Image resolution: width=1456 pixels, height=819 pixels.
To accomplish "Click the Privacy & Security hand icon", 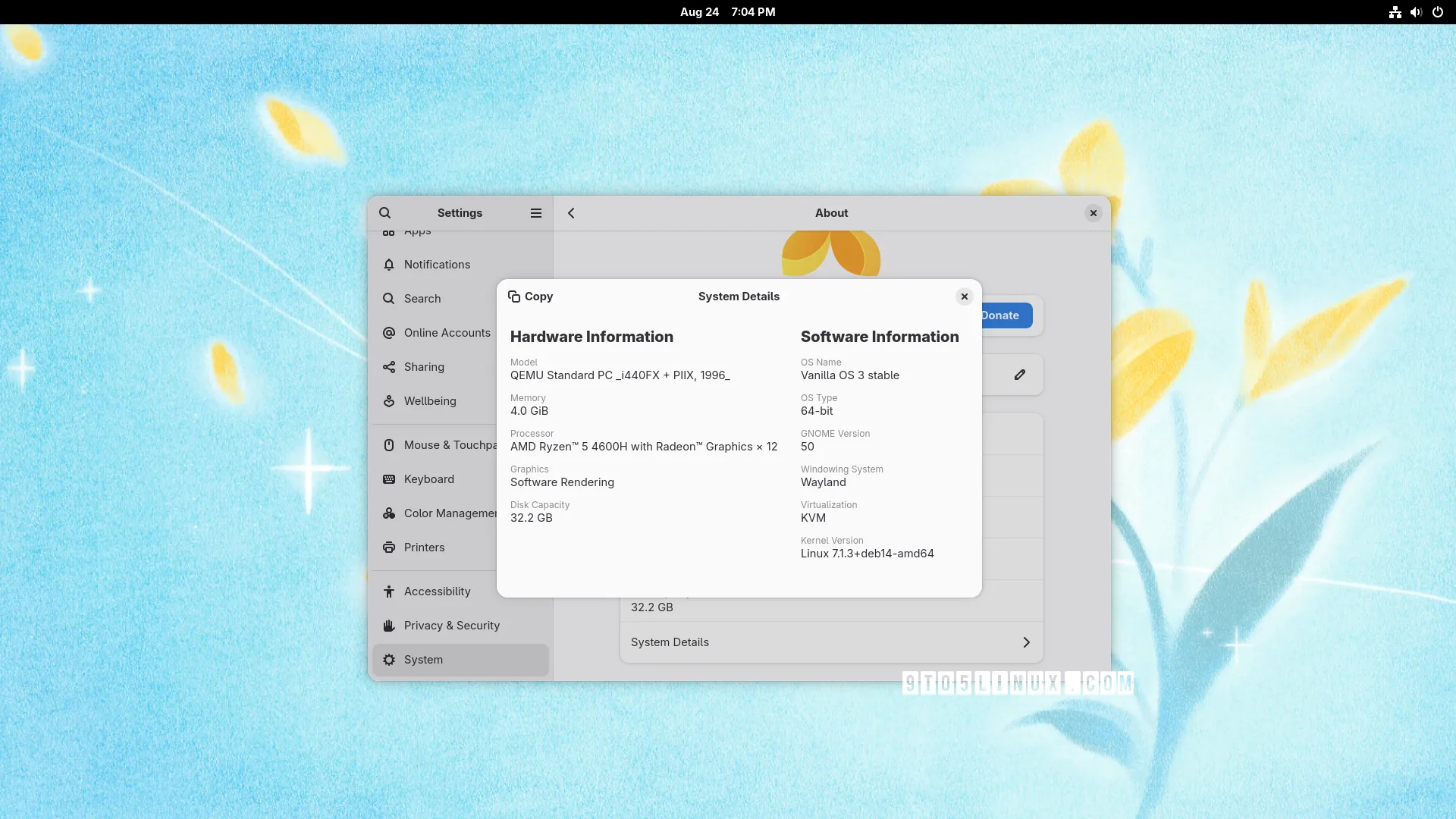I will coord(389,626).
